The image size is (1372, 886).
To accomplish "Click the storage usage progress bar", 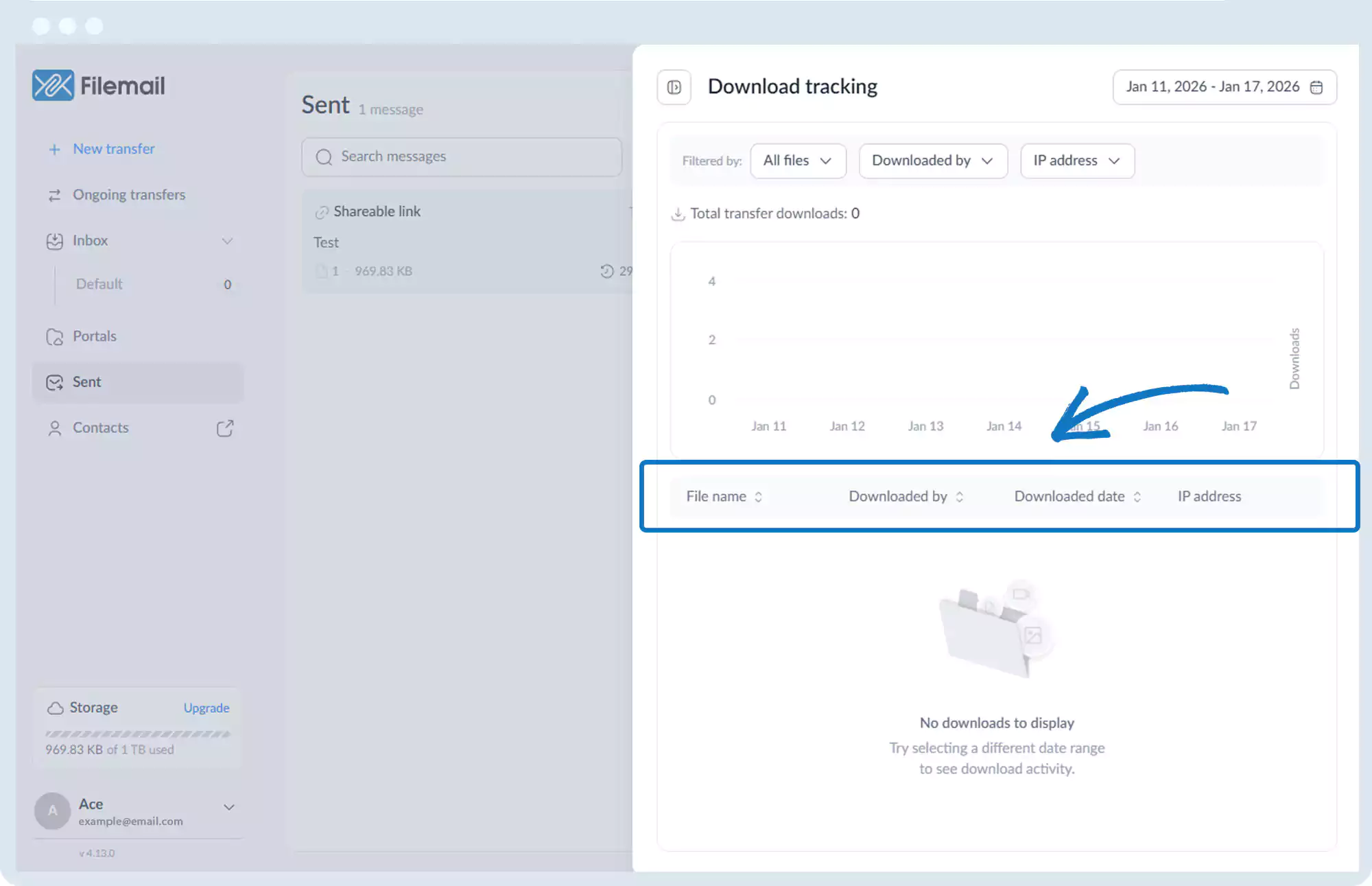I will pyautogui.click(x=137, y=734).
